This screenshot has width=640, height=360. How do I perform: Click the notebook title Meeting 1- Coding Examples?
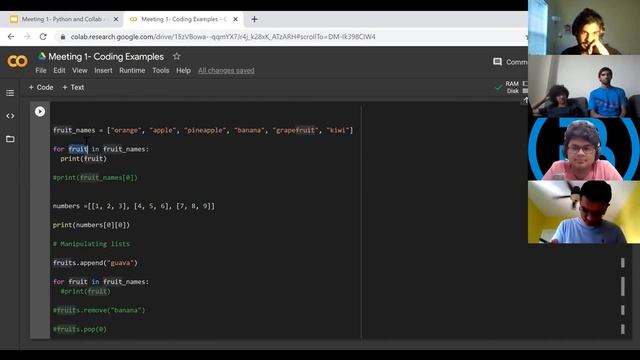pyautogui.click(x=106, y=57)
